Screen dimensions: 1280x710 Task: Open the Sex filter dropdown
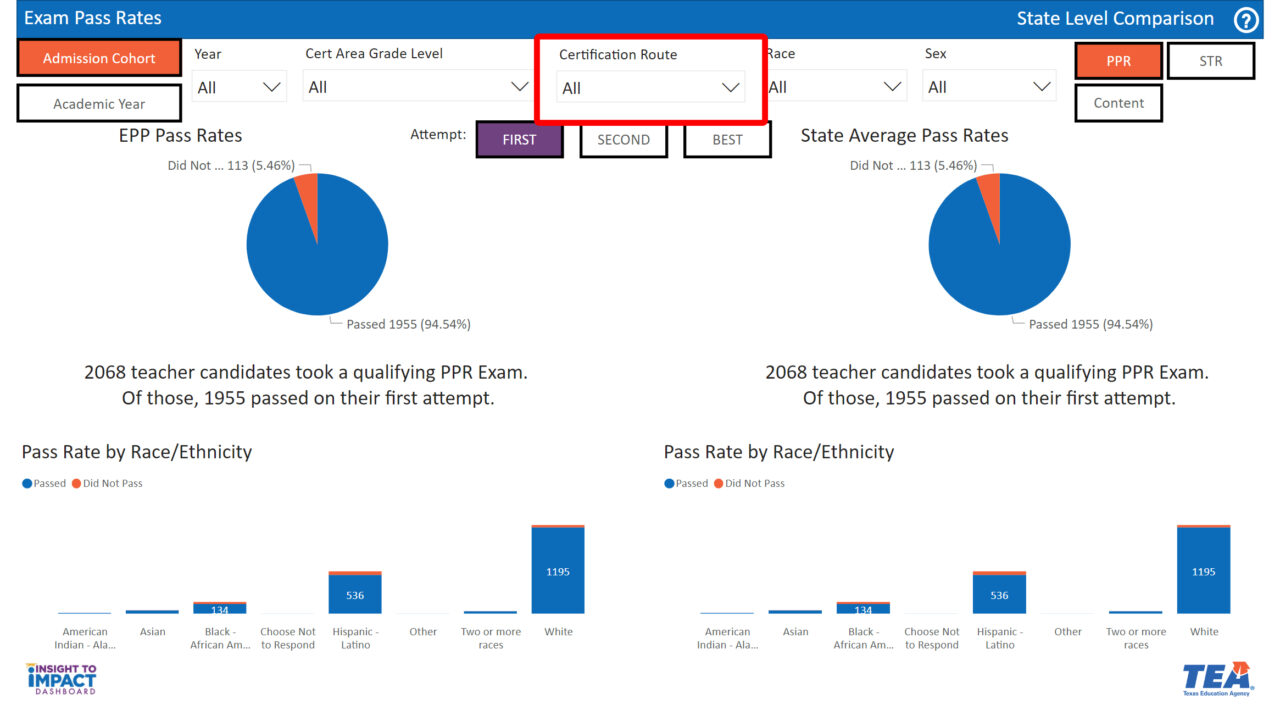pyautogui.click(x=988, y=87)
